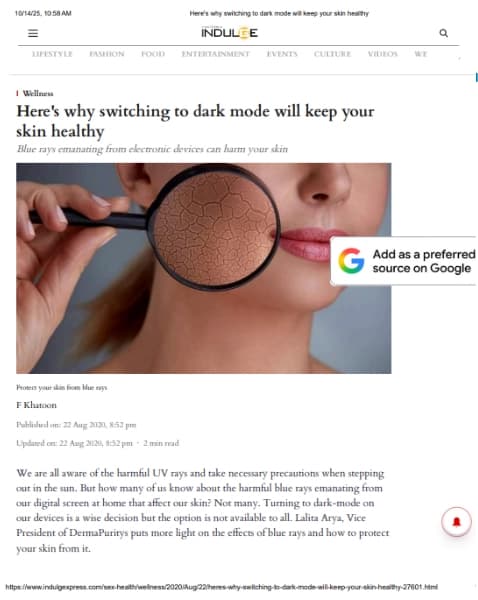Click the partially visible WE nav item
The image size is (478, 600).
421,54
